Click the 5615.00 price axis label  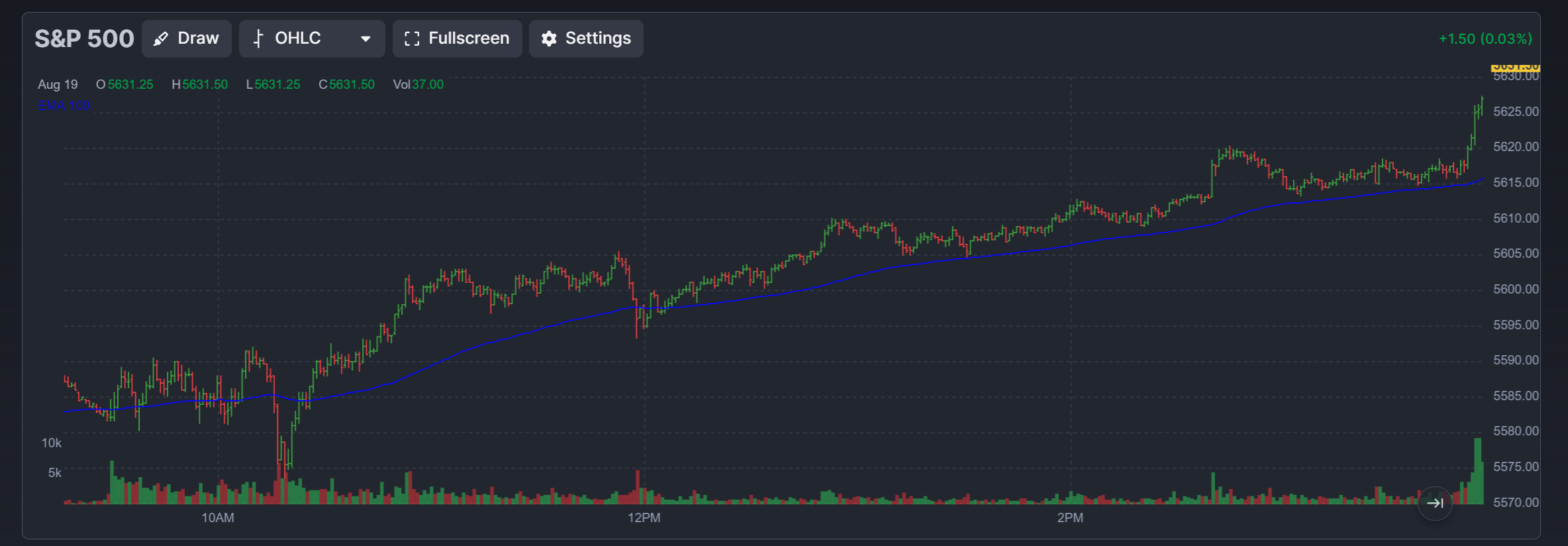tap(1516, 182)
